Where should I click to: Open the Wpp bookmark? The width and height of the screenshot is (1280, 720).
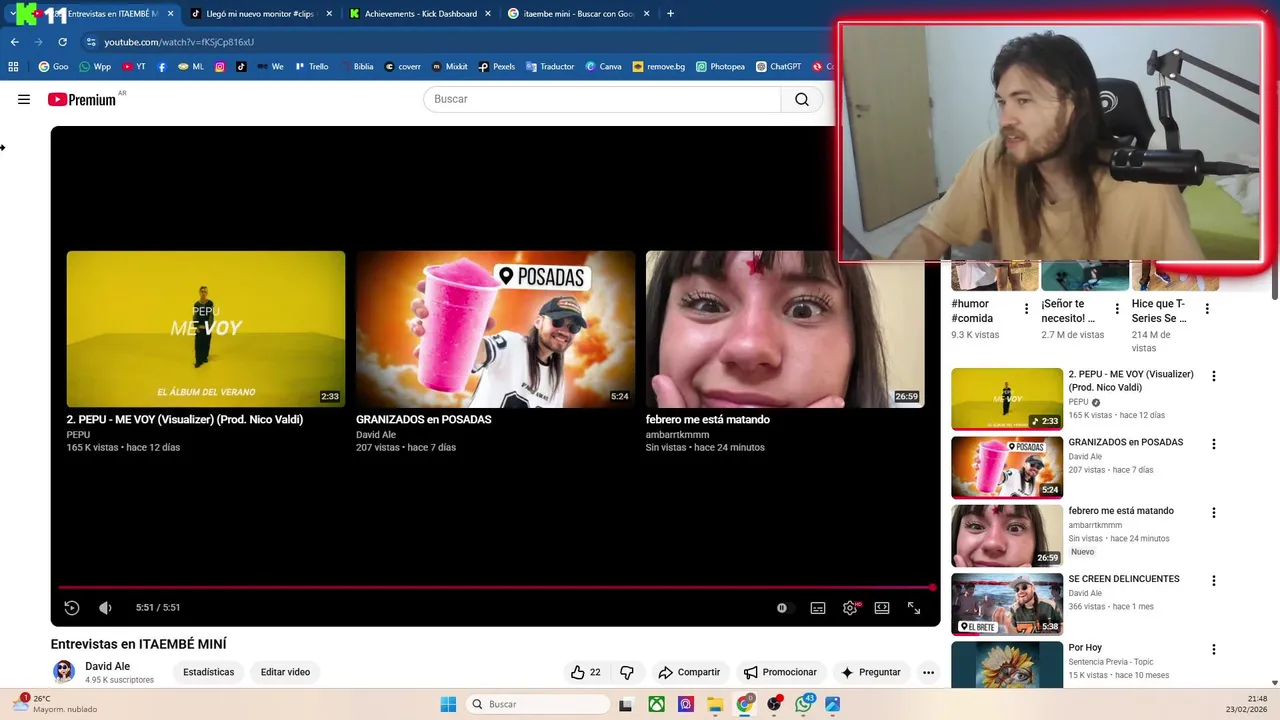(95, 67)
